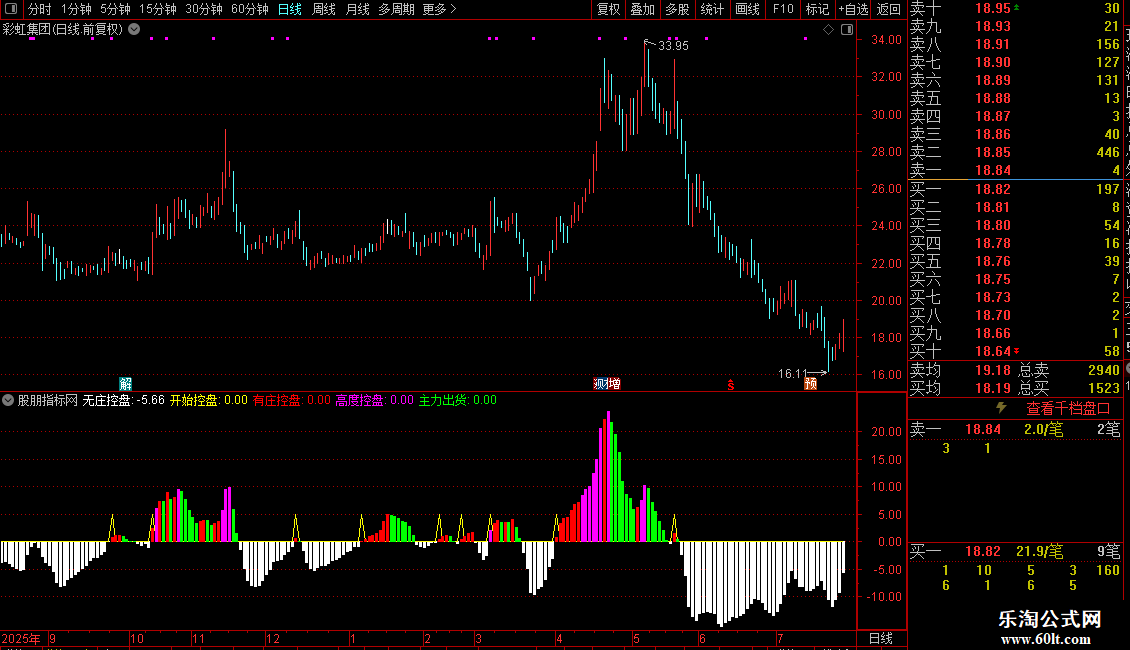
Task: Open the 统计 statistics tool
Action: pos(712,9)
